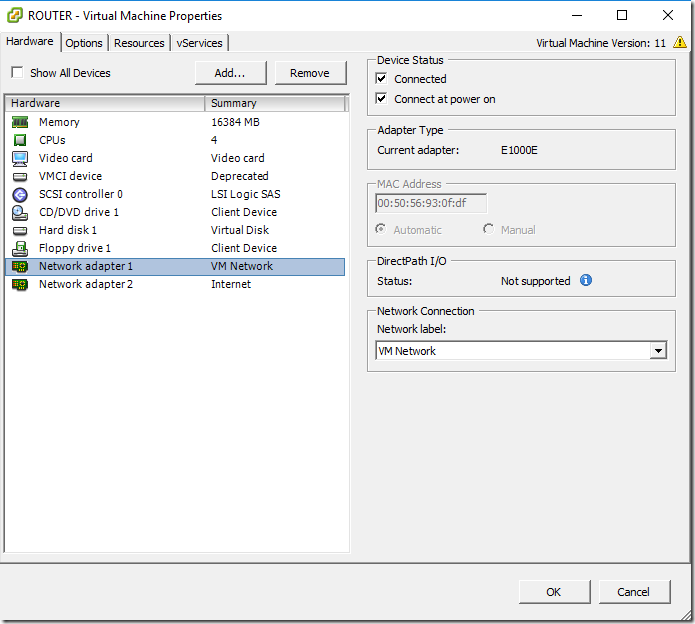Image resolution: width=695 pixels, height=624 pixels.
Task: Click the SCSI controller 0 icon
Action: click(x=20, y=195)
